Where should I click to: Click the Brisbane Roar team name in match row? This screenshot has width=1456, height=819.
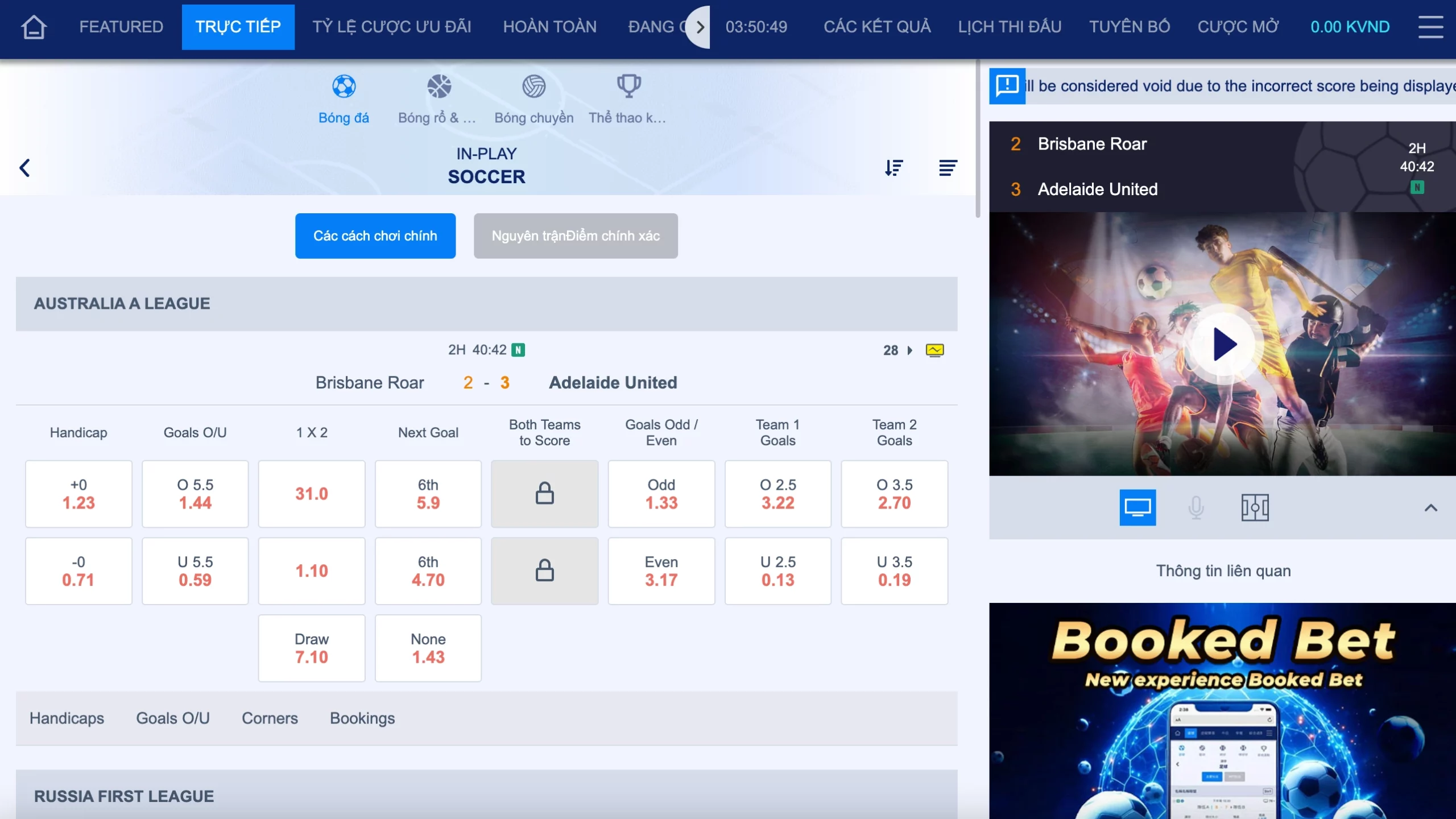pos(370,383)
